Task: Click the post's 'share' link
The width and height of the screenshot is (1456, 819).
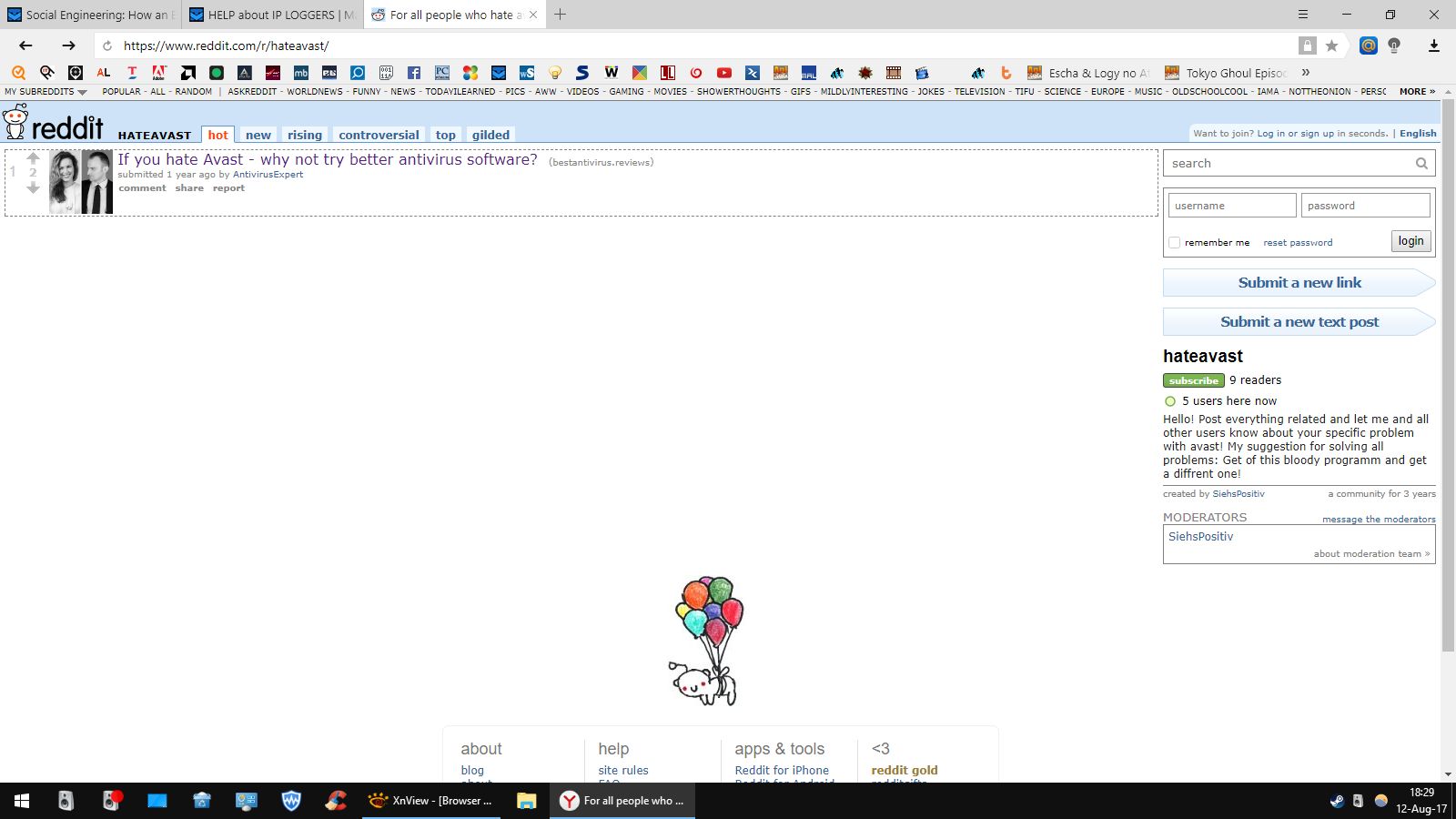Action: 189,188
